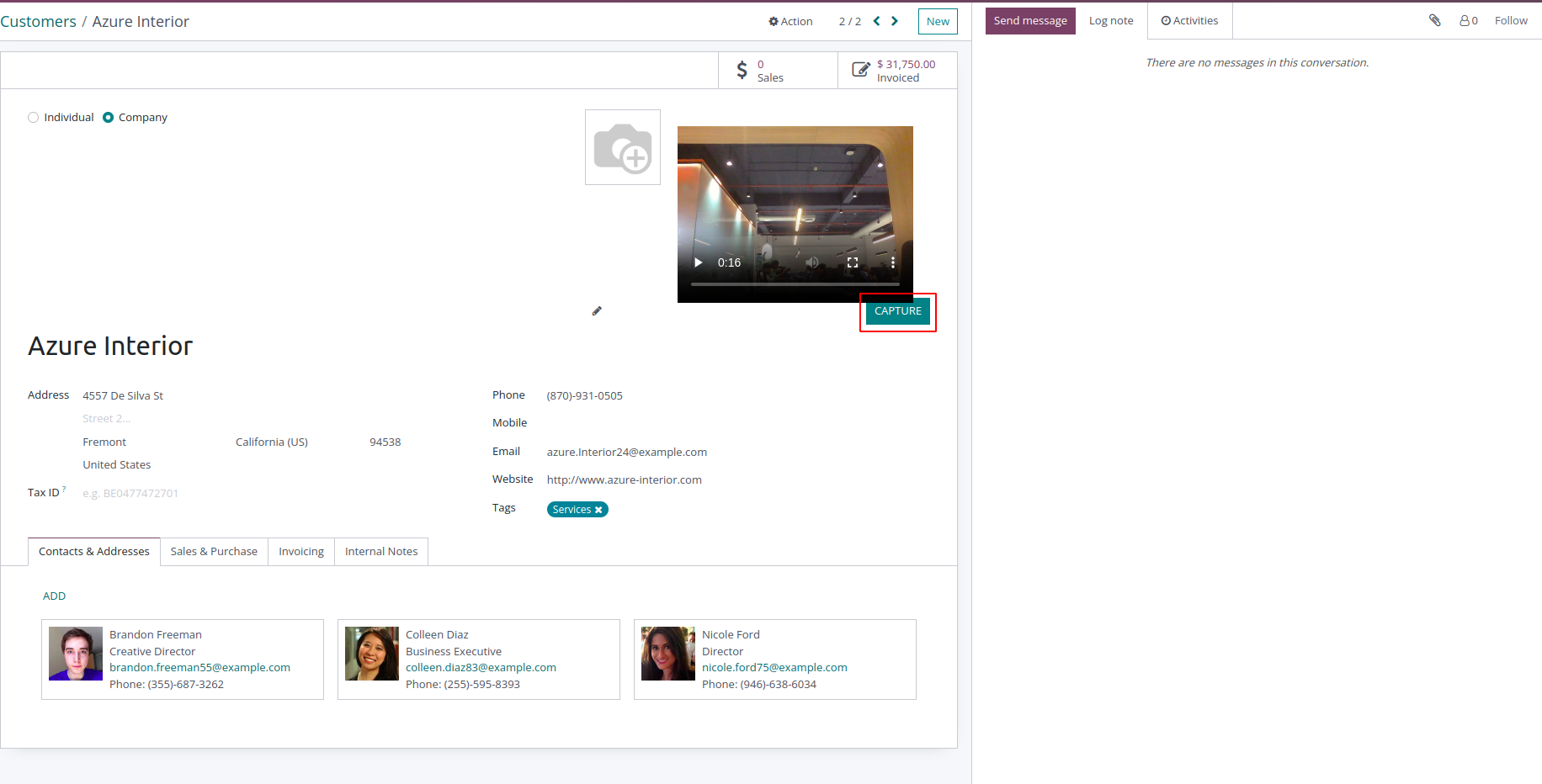Show followers count icon
The image size is (1542, 784).
point(1469,21)
